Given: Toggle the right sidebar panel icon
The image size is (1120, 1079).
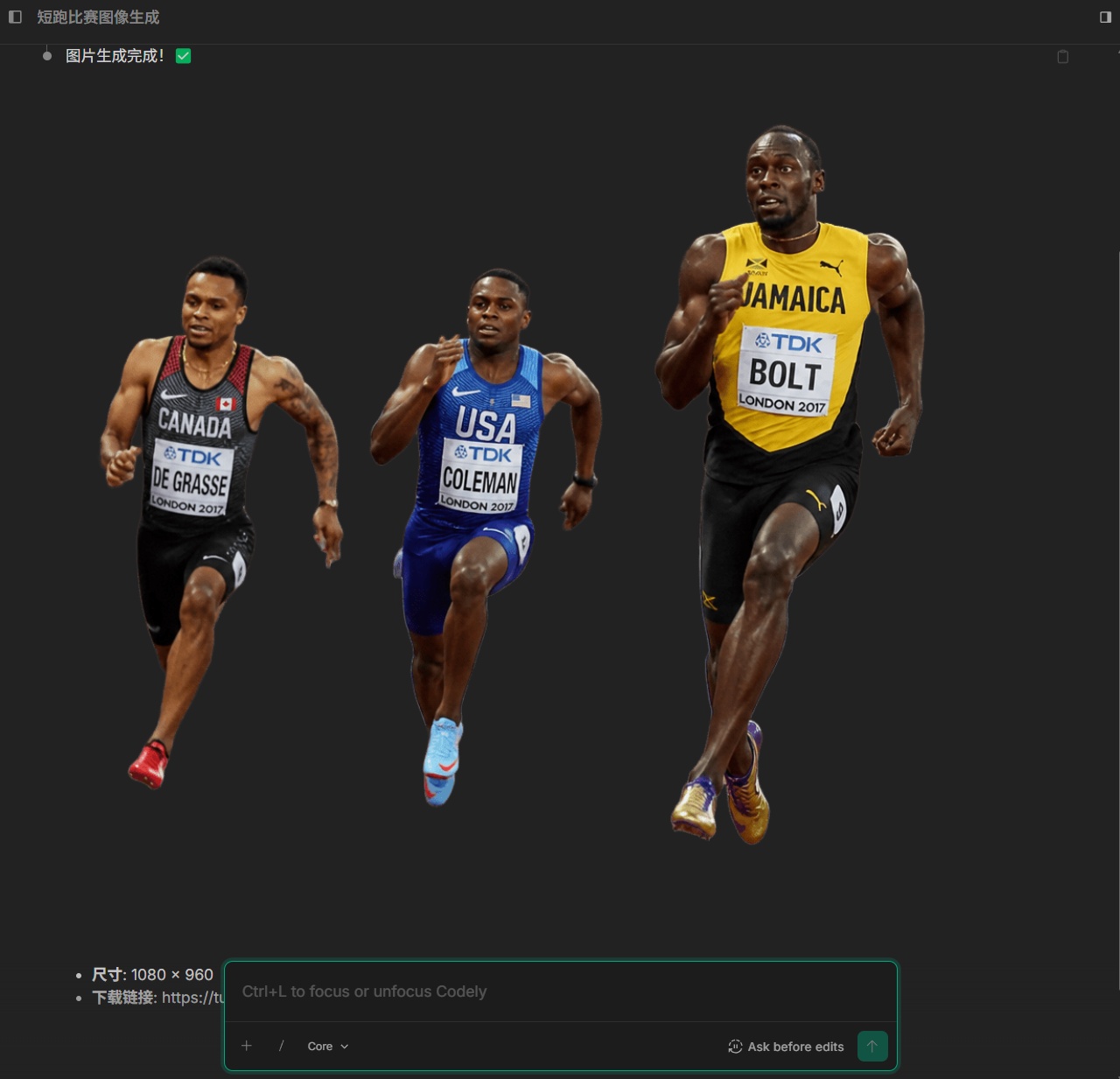Looking at the screenshot, I should pos(1105,17).
